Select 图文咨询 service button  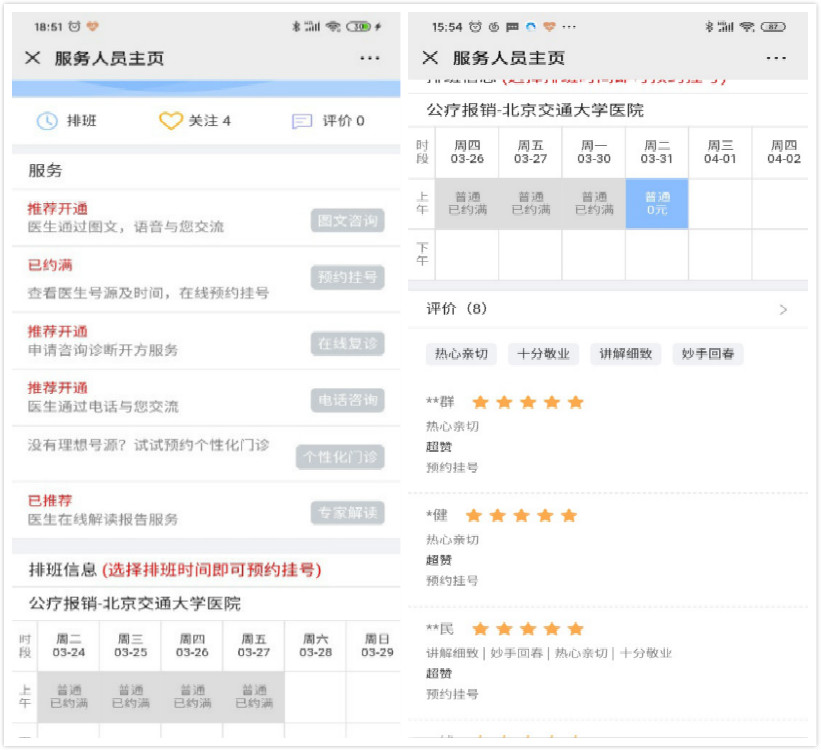tap(347, 220)
